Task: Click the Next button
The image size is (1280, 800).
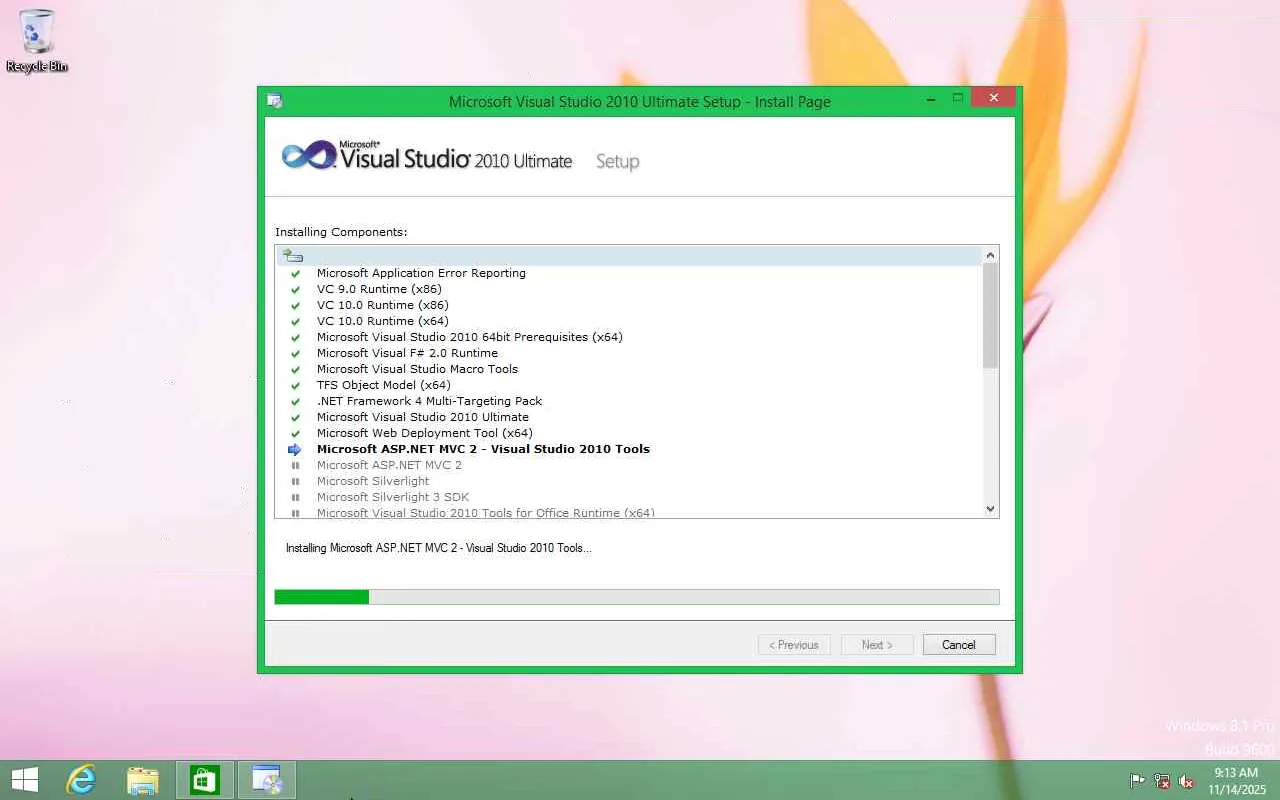Action: (877, 645)
